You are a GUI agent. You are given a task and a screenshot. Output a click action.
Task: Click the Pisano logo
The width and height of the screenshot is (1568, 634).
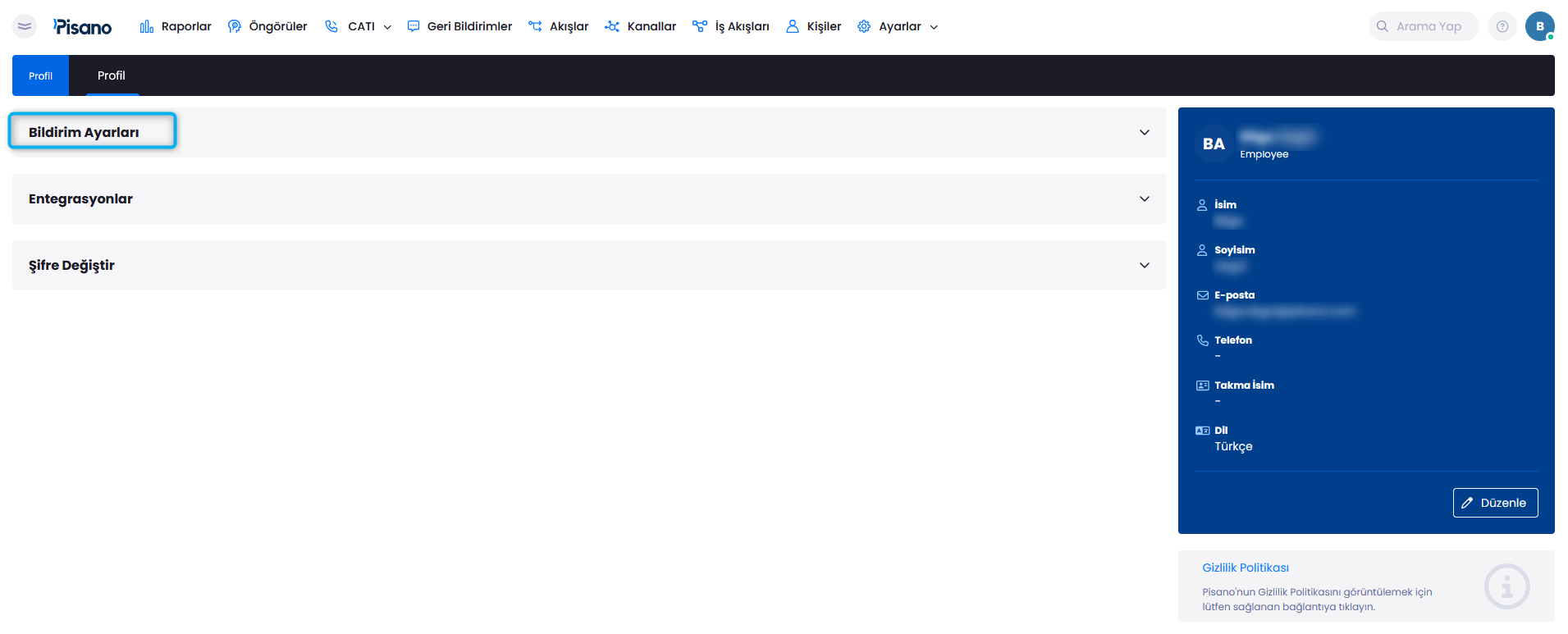tap(83, 27)
